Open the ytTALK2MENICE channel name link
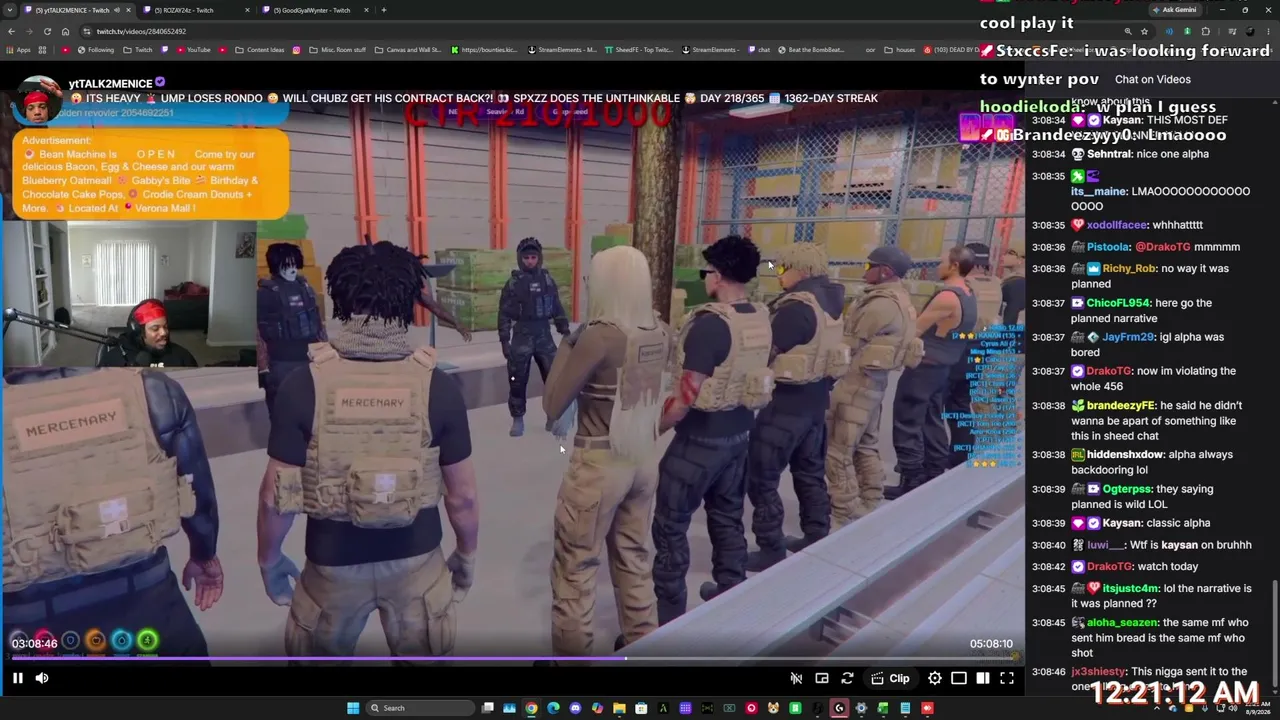Viewport: 1280px width, 720px height. click(111, 84)
